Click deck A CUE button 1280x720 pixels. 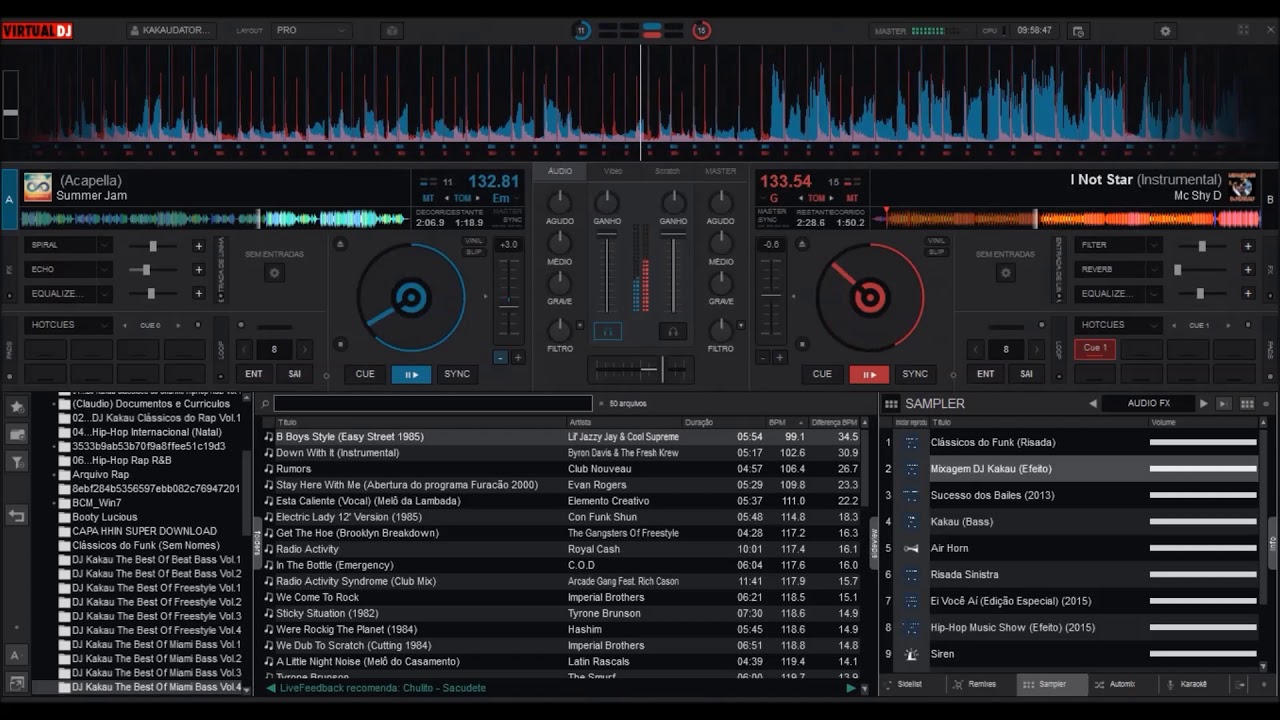pyautogui.click(x=365, y=374)
